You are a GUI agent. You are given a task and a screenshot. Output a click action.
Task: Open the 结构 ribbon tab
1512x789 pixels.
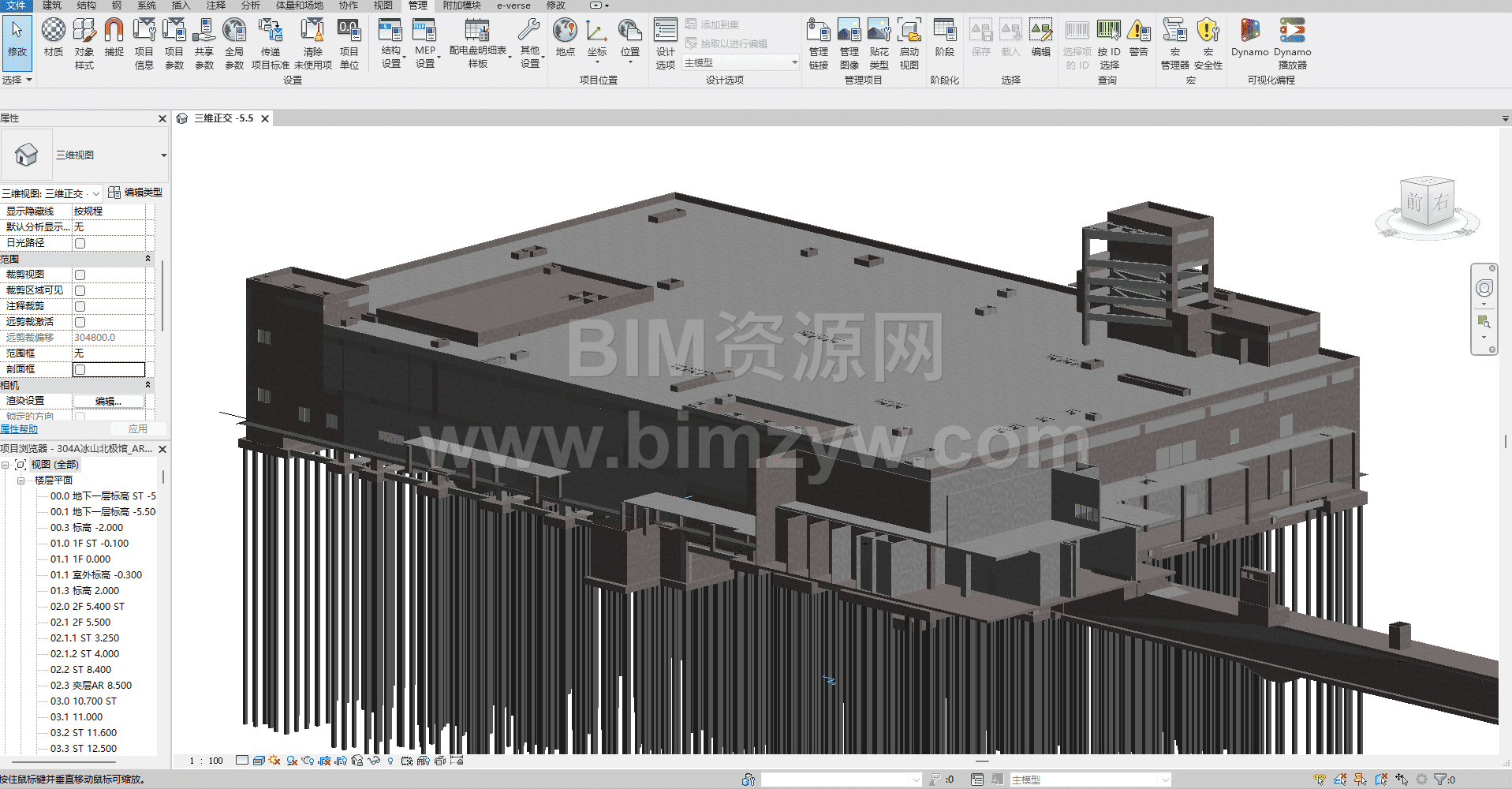(x=86, y=6)
